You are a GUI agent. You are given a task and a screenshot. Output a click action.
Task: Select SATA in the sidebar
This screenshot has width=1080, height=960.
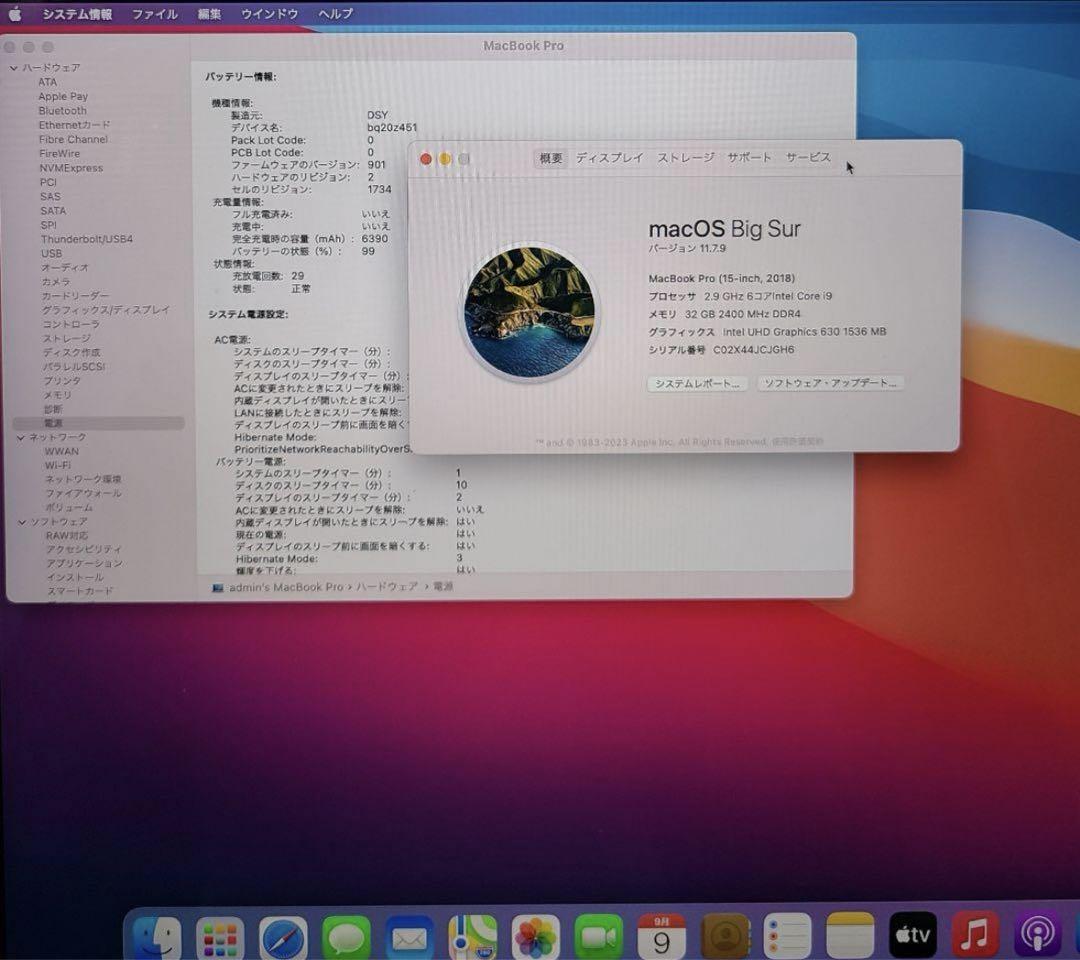(x=53, y=211)
